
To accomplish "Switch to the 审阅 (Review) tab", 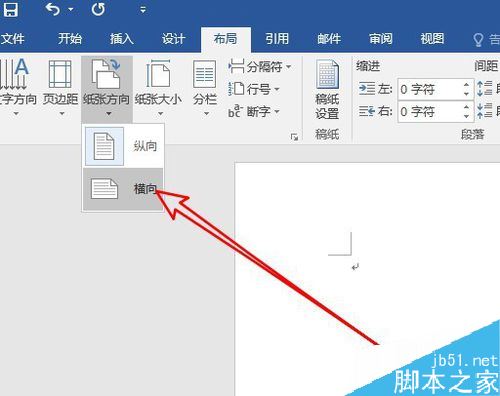I will (381, 39).
